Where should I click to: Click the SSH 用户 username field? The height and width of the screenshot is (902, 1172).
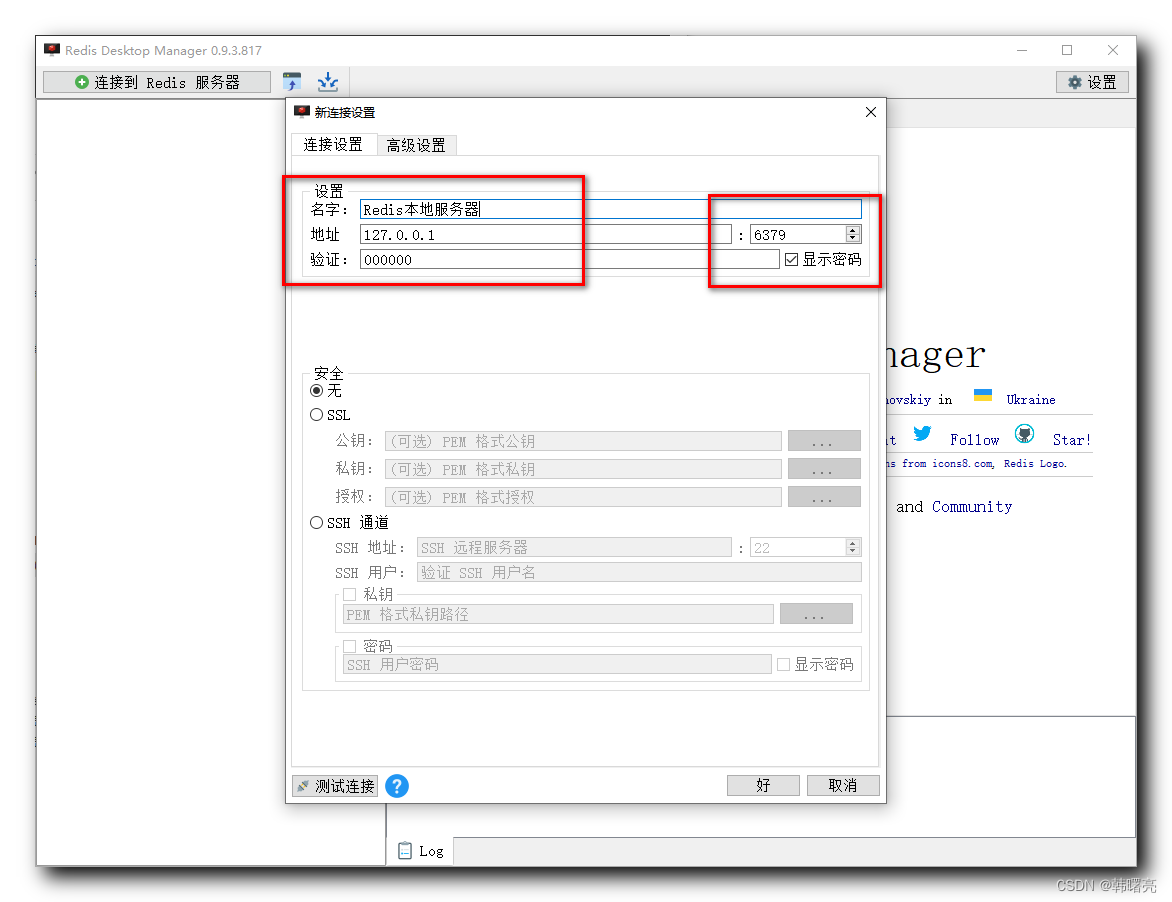click(x=639, y=572)
